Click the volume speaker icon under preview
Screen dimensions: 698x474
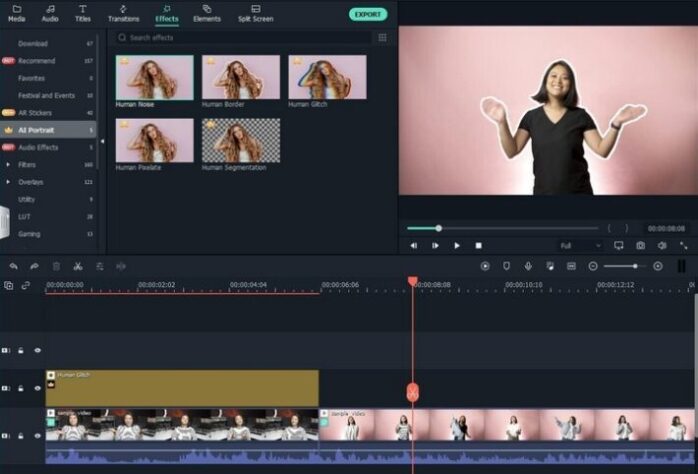pyautogui.click(x=661, y=245)
